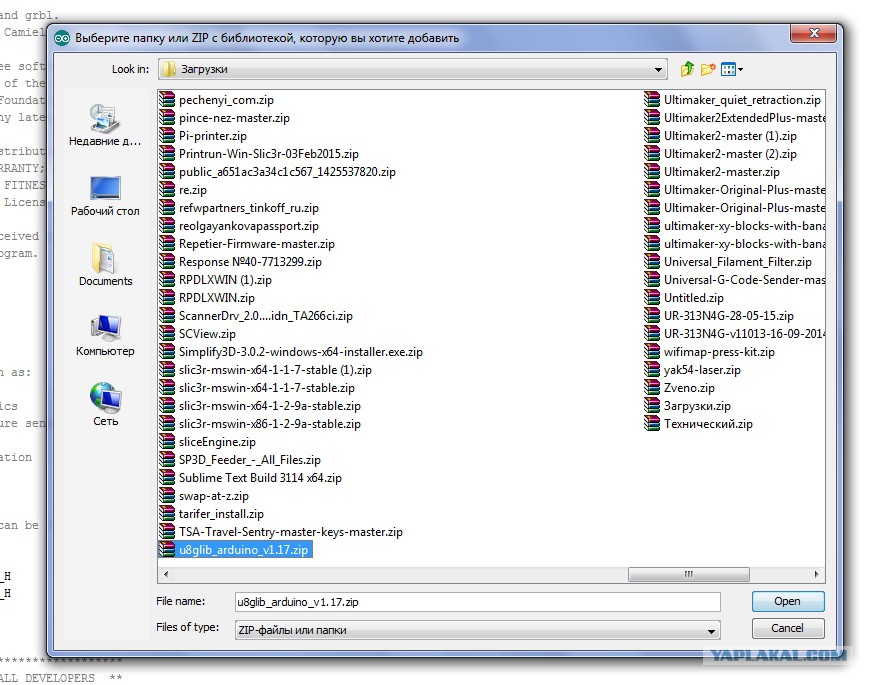873x685 pixels.
Task: Expand the Look in folder dropdown
Action: pyautogui.click(x=659, y=69)
